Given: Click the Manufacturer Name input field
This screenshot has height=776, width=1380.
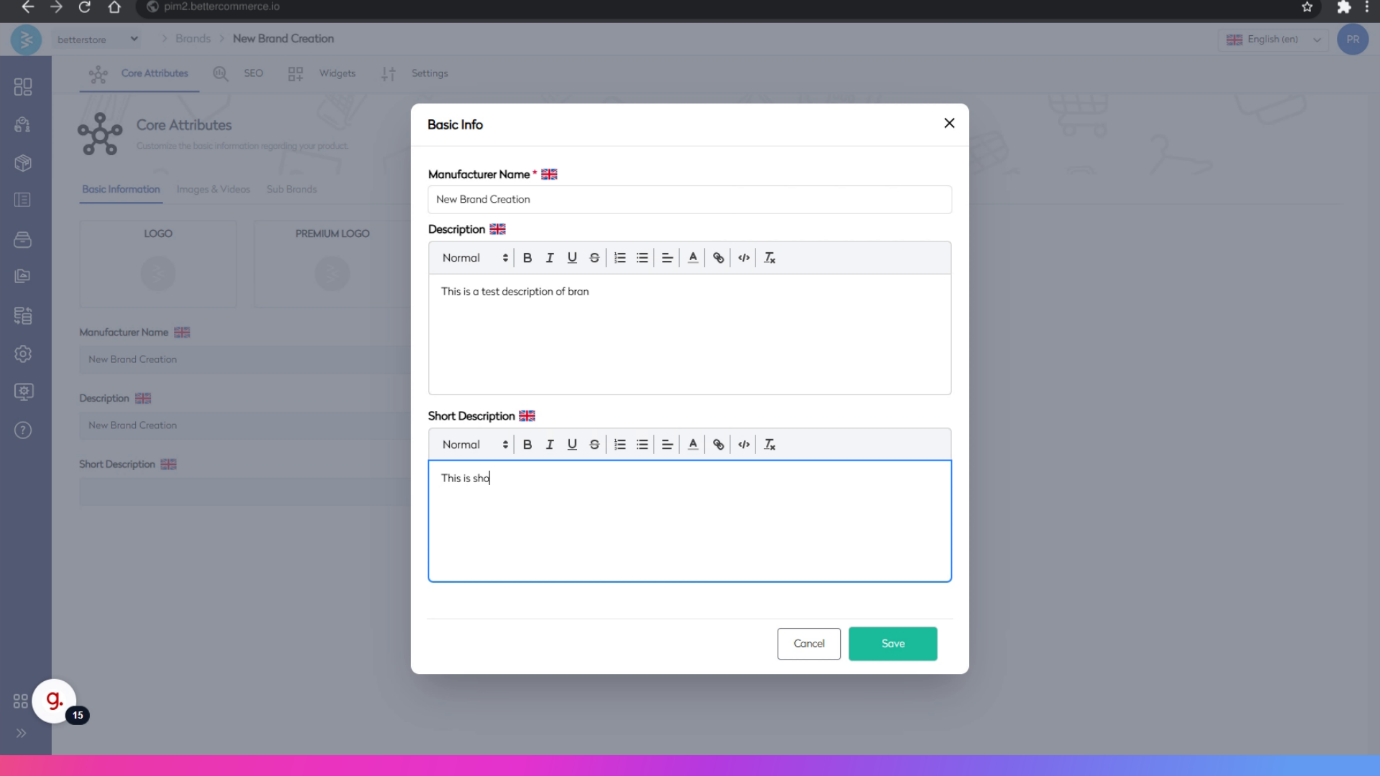Looking at the screenshot, I should click(689, 199).
